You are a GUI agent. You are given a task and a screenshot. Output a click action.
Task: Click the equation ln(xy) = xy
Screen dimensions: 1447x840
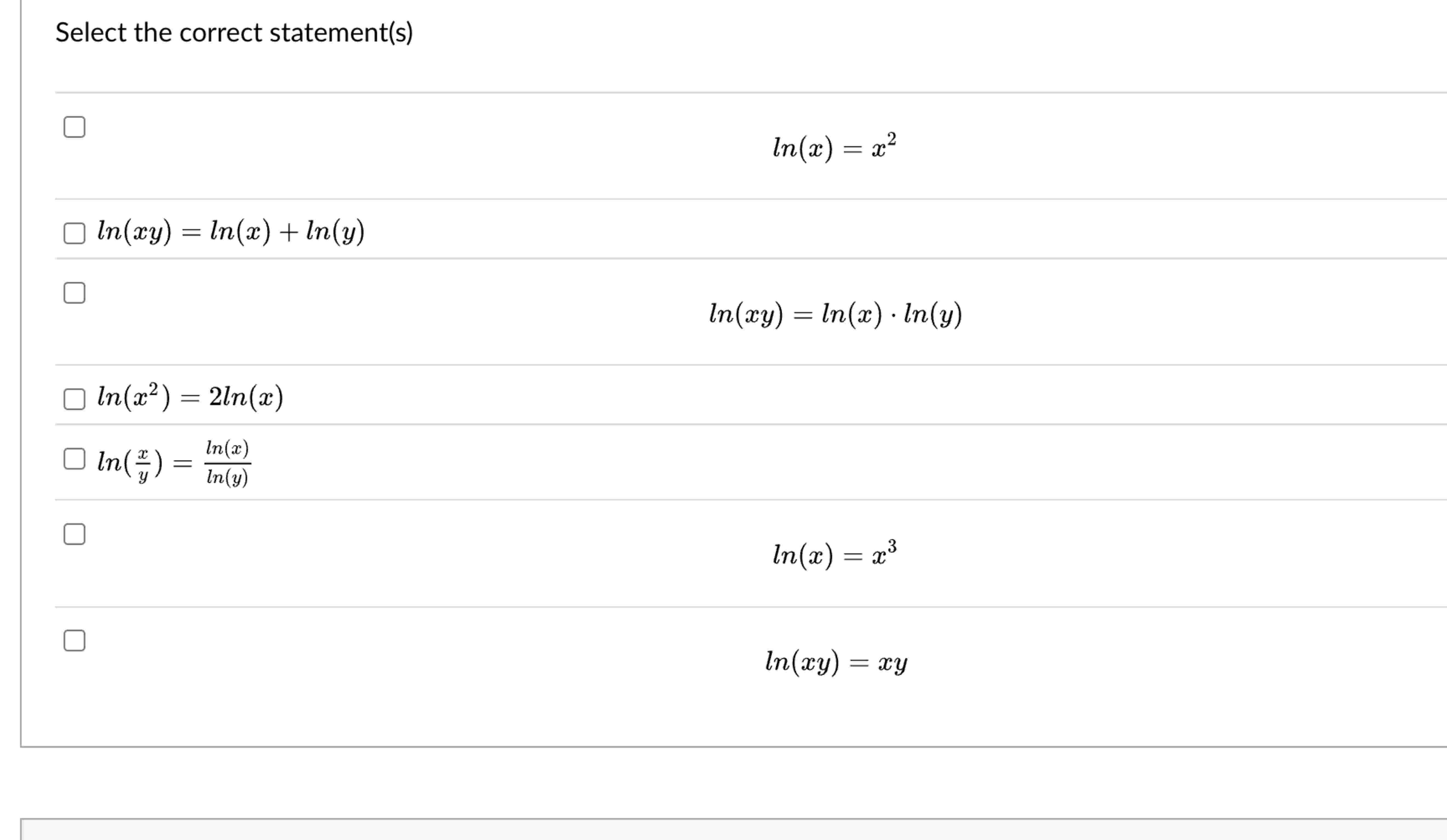[835, 664]
